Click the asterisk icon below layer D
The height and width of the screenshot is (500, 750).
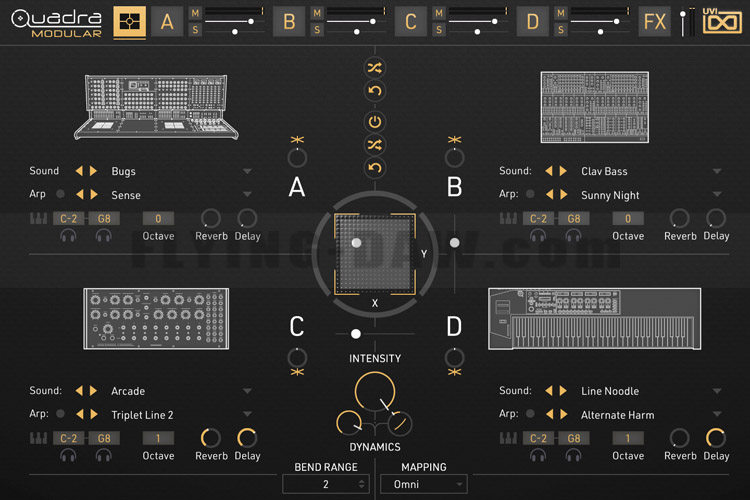[454, 372]
